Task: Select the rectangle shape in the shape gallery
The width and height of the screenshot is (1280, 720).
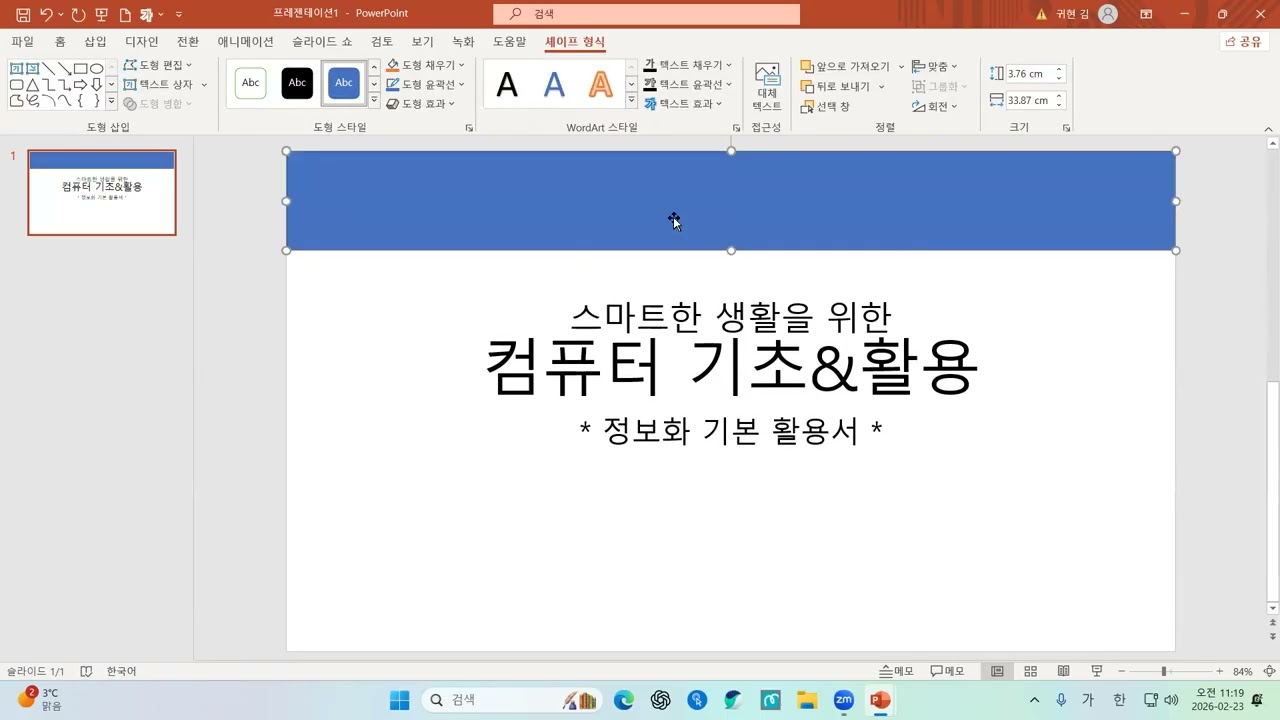Action: click(80, 69)
